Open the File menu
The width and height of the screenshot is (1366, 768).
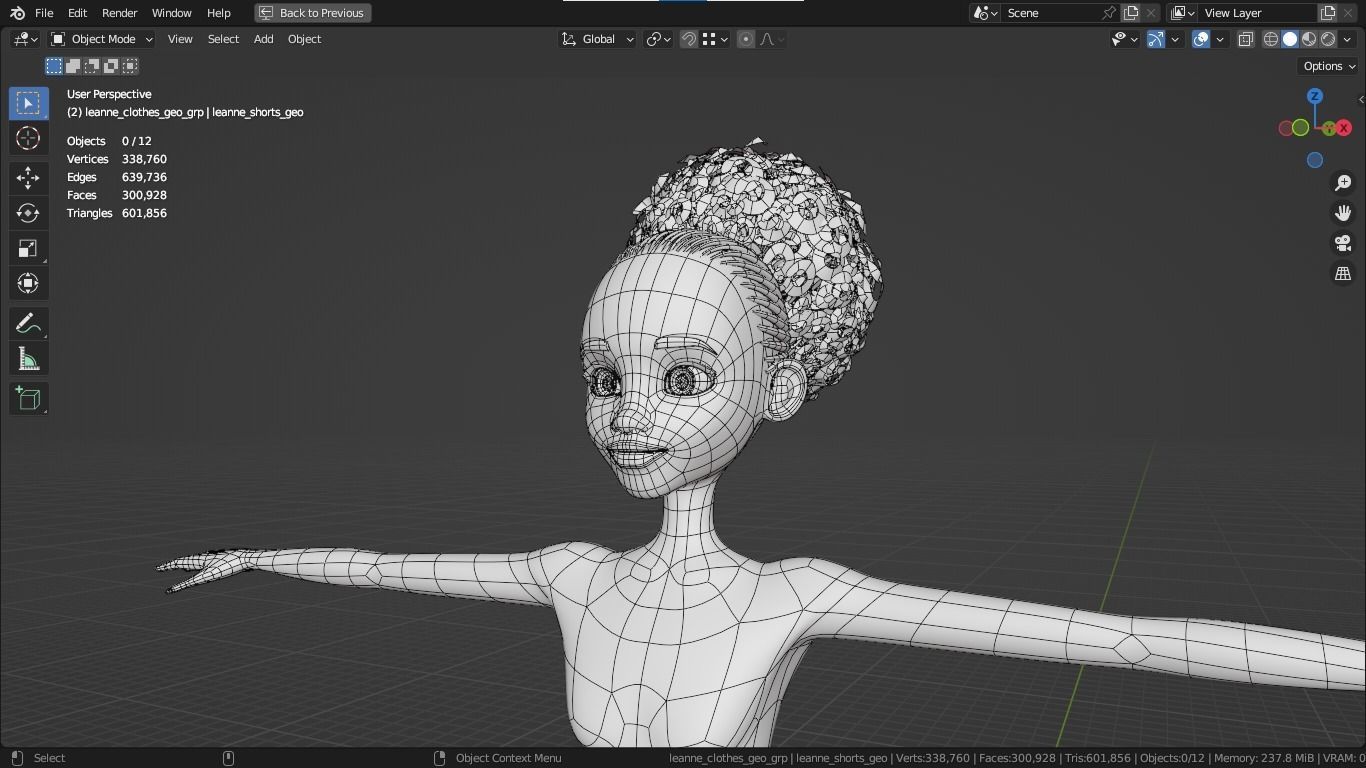coord(44,13)
